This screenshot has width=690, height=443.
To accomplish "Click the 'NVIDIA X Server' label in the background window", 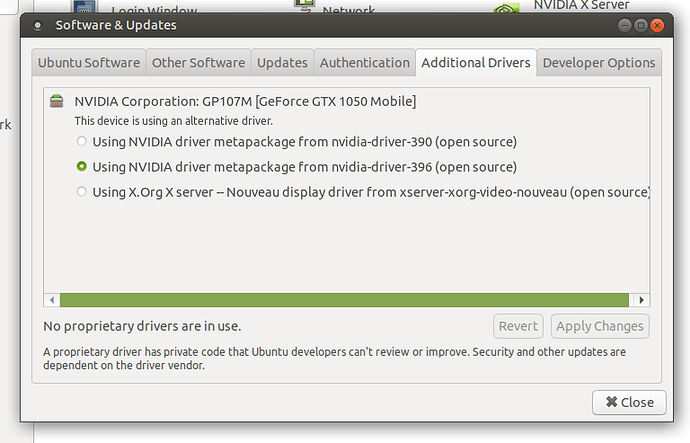I will tap(581, 5).
